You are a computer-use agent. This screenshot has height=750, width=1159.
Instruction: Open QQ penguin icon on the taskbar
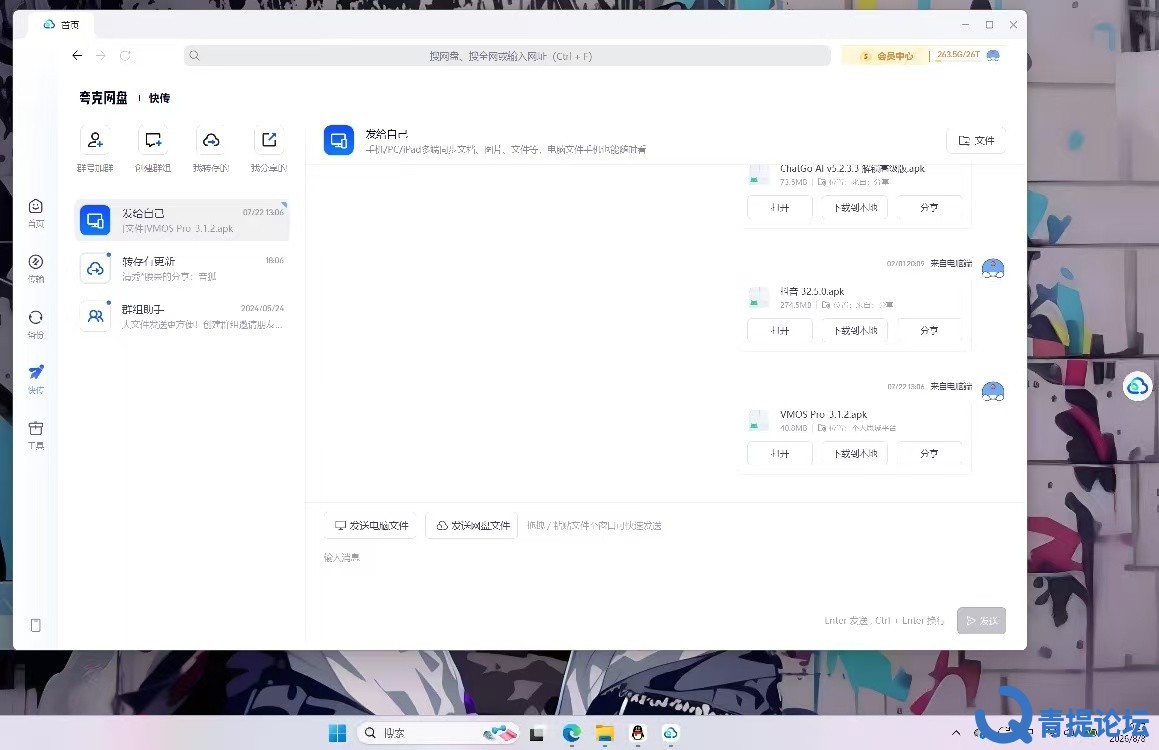(x=638, y=733)
